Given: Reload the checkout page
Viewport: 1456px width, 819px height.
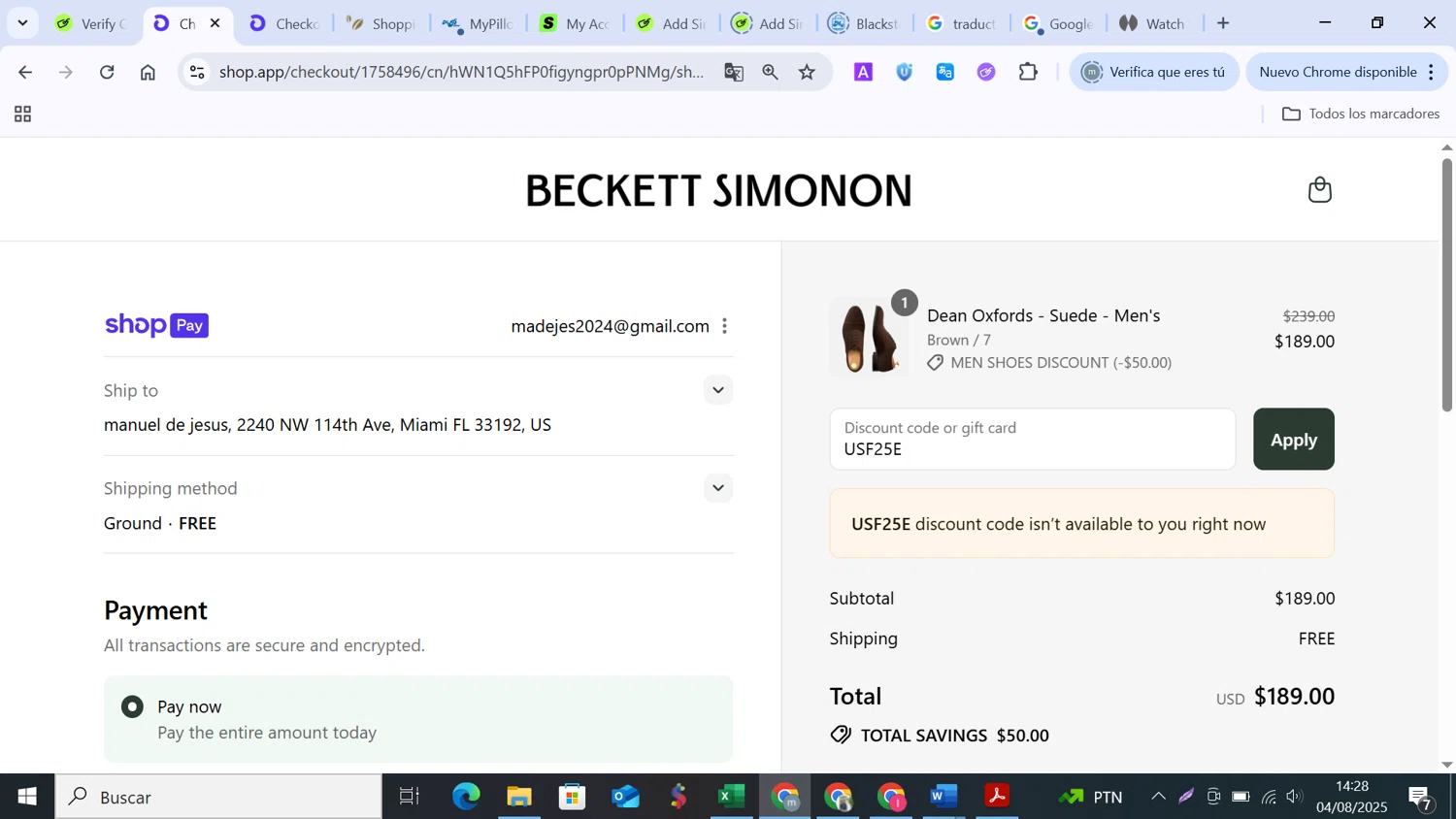Looking at the screenshot, I should click(107, 72).
